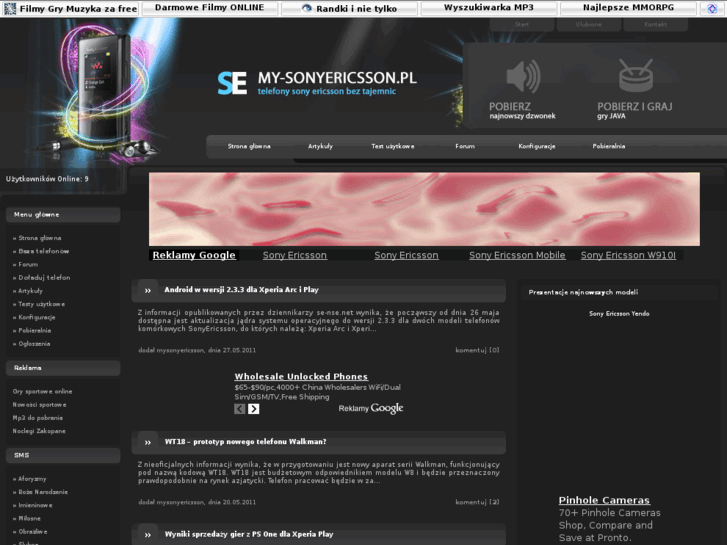Click arrow icon beside WT18 article
Image resolution: width=727 pixels, height=545 pixels.
[147, 442]
